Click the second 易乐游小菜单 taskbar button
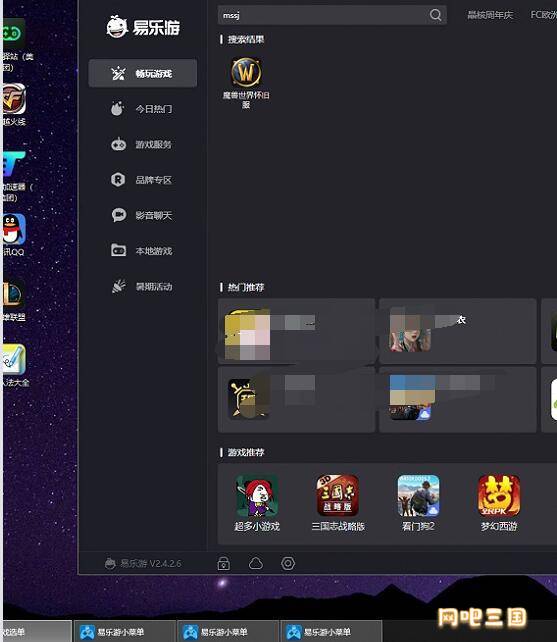 (228, 632)
